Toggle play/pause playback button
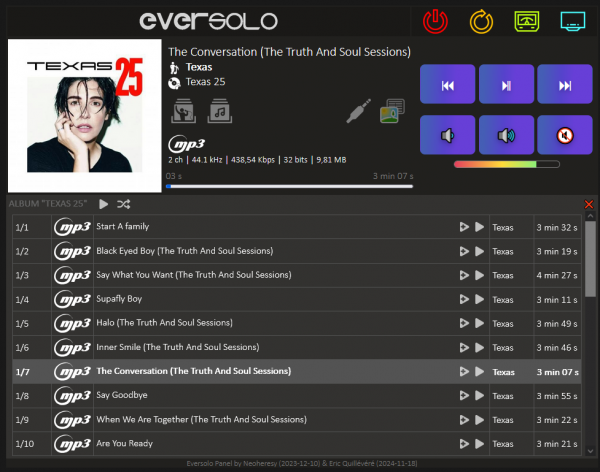This screenshot has width=600, height=472. click(506, 84)
